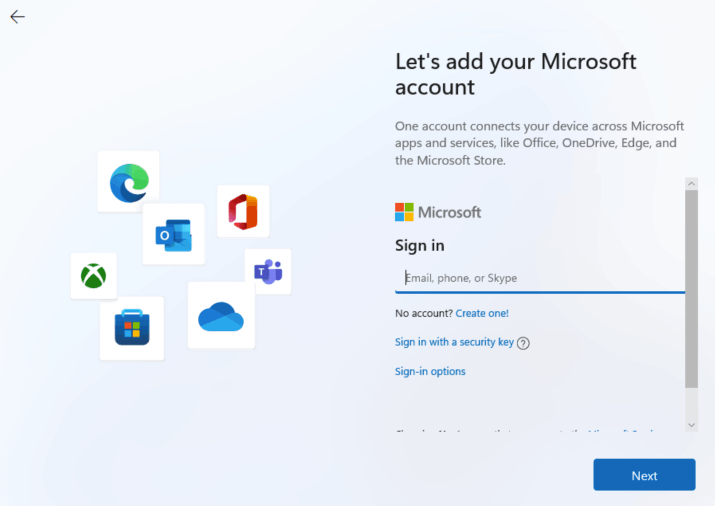Click the Microsoft Store bag icon
Image resolution: width=715 pixels, height=506 pixels.
132,329
